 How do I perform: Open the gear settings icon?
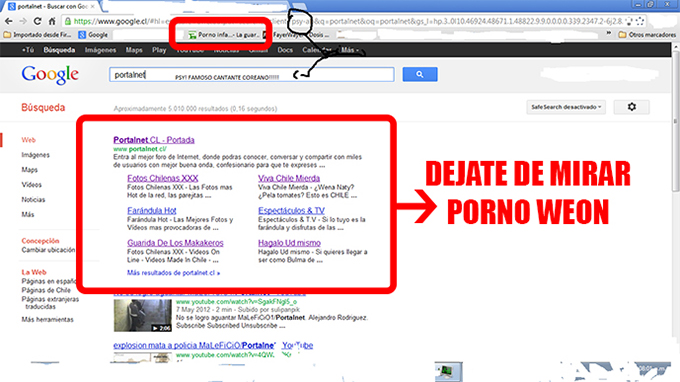click(631, 107)
